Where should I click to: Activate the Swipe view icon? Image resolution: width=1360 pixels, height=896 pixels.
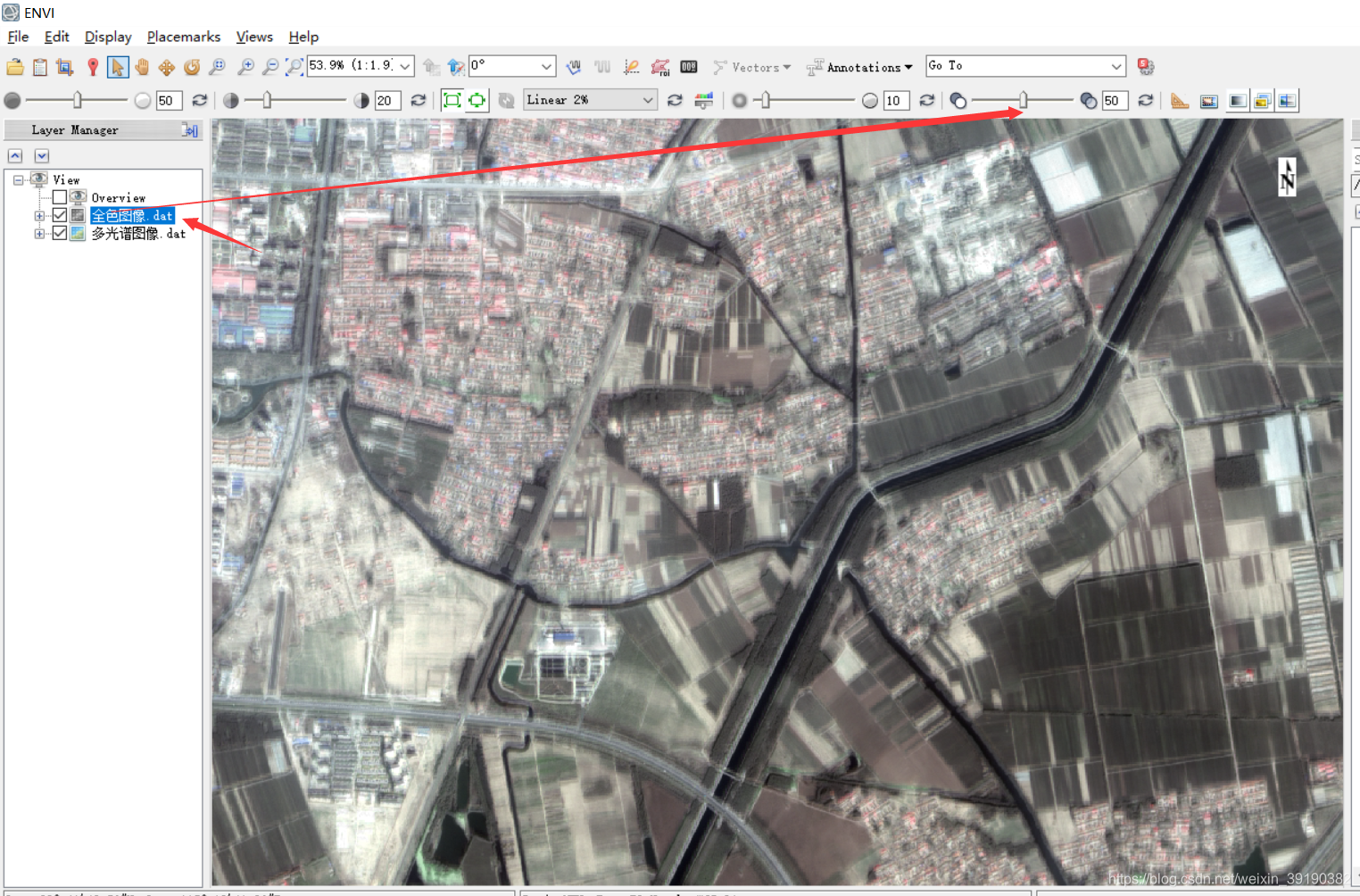pyautogui.click(x=1288, y=101)
